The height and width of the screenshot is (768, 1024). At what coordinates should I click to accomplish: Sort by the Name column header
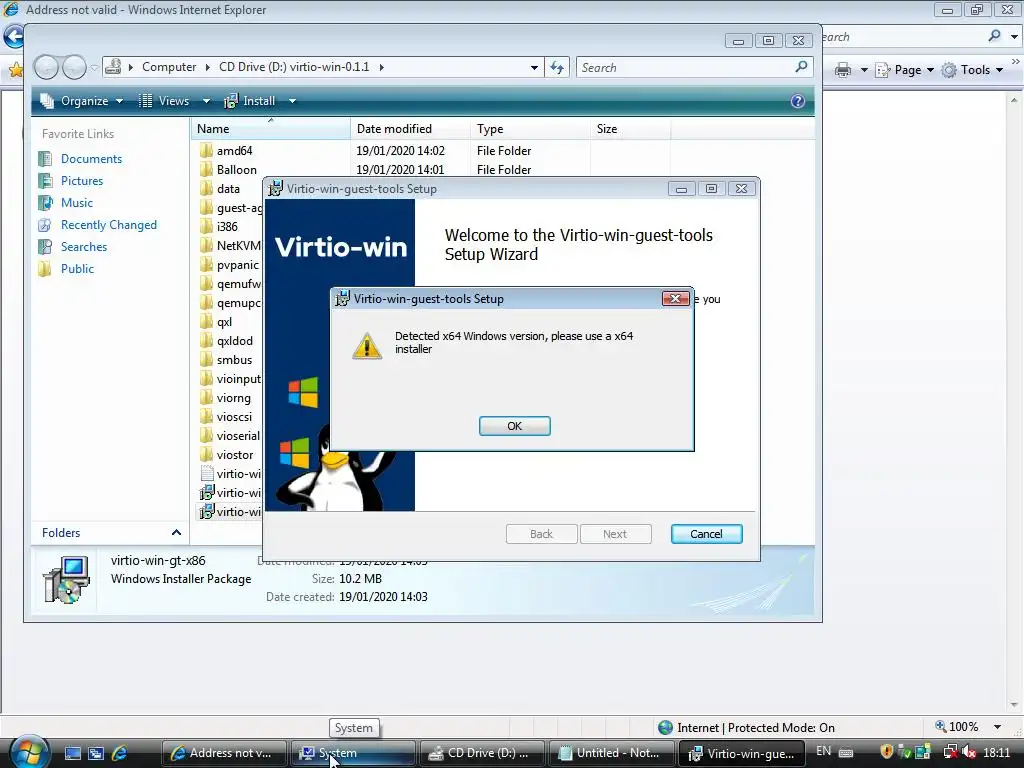(x=270, y=129)
